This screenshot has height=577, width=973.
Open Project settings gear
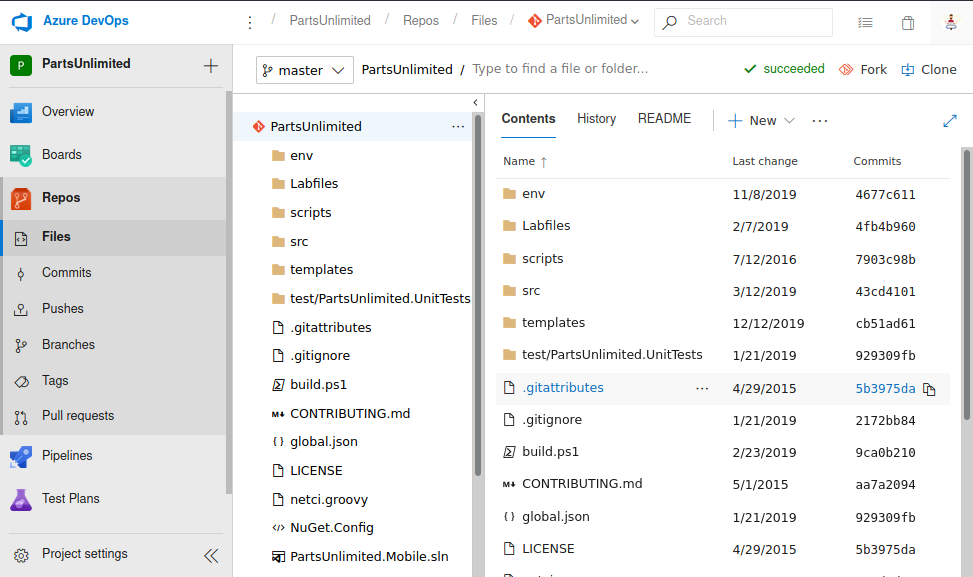(x=21, y=555)
